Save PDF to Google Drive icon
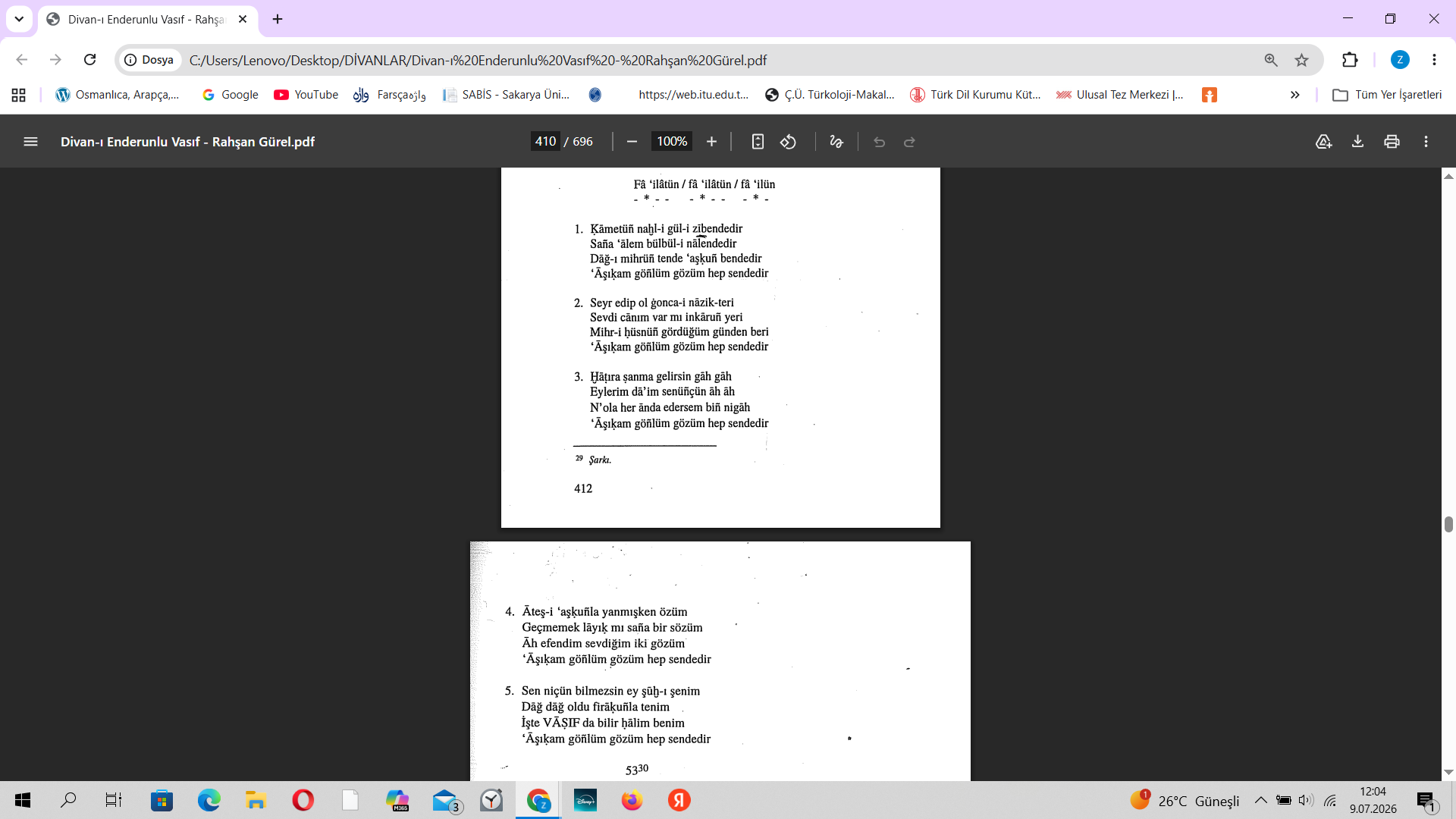This screenshot has width=1456, height=819. click(x=1323, y=142)
